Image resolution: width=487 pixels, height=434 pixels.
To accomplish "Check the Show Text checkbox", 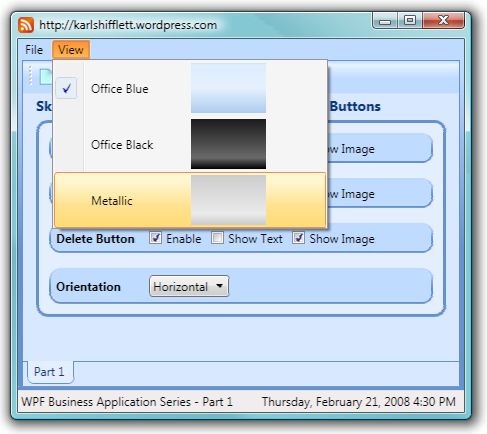I will tap(217, 238).
